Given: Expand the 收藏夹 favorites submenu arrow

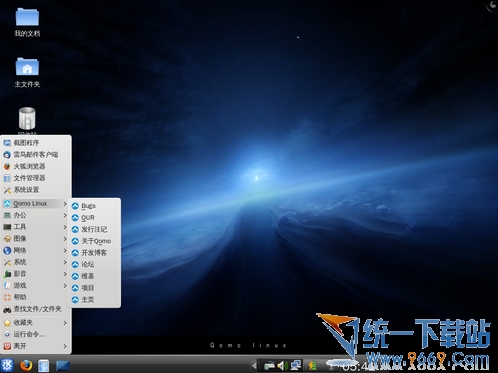Looking at the screenshot, I should tap(65, 323).
